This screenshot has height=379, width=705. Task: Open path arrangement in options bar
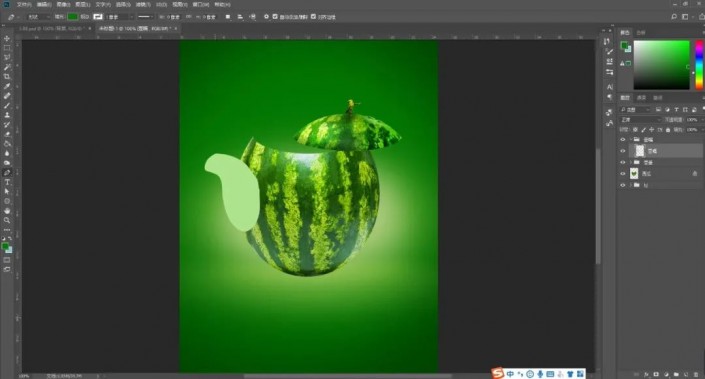253,17
